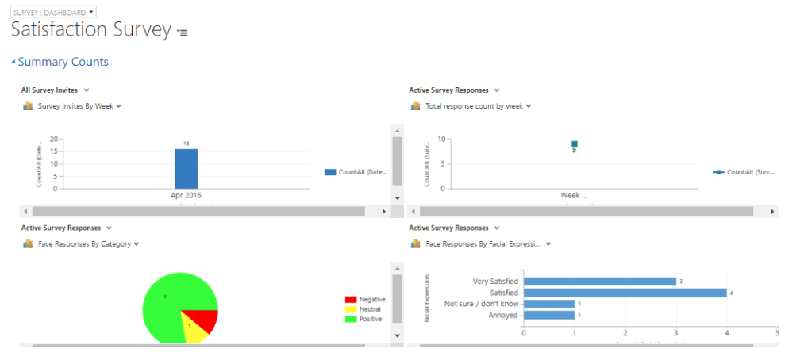Click the yellow Neutral pie slice
The image size is (800, 364).
tap(194, 329)
